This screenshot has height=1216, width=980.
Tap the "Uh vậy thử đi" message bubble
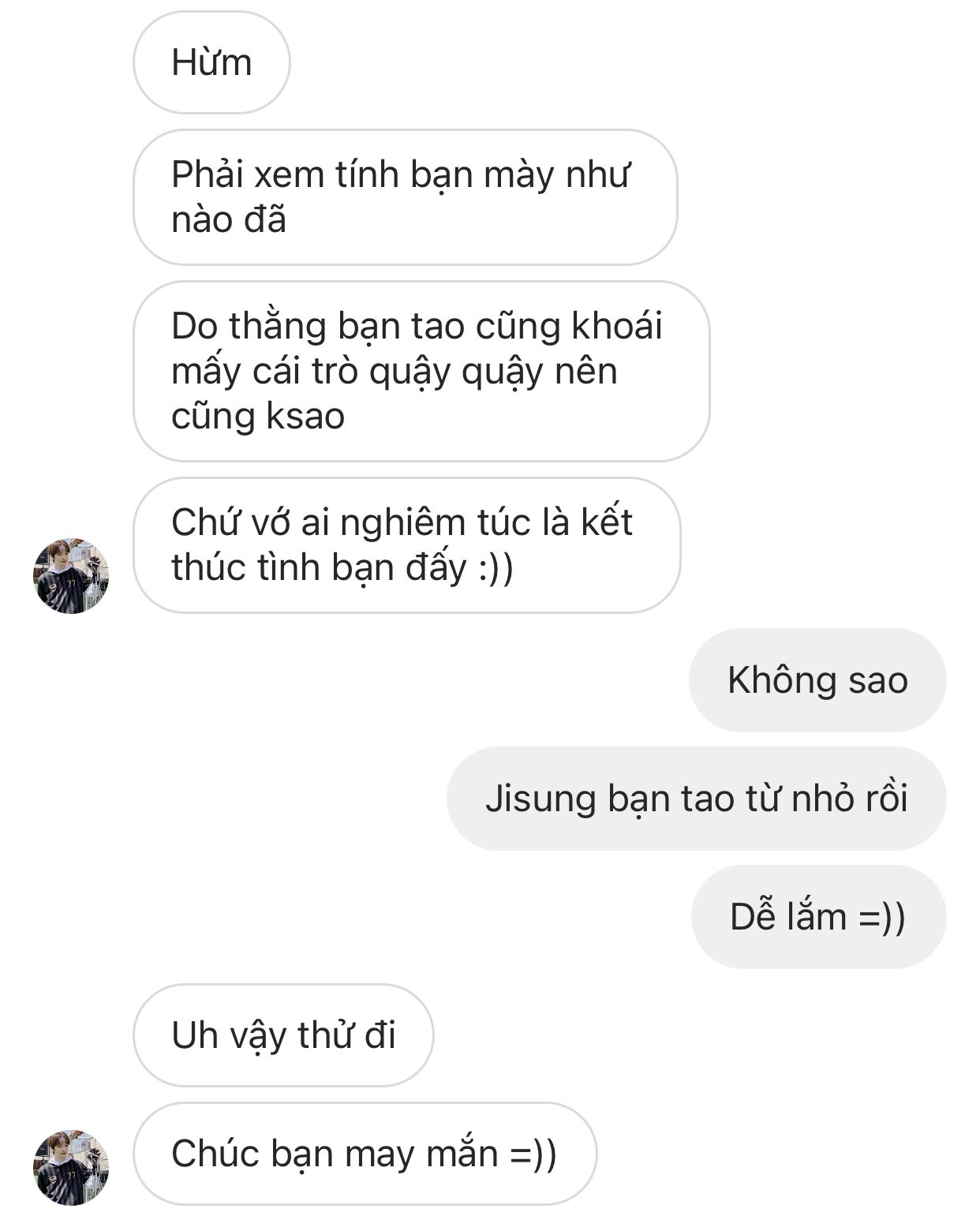tap(283, 1035)
